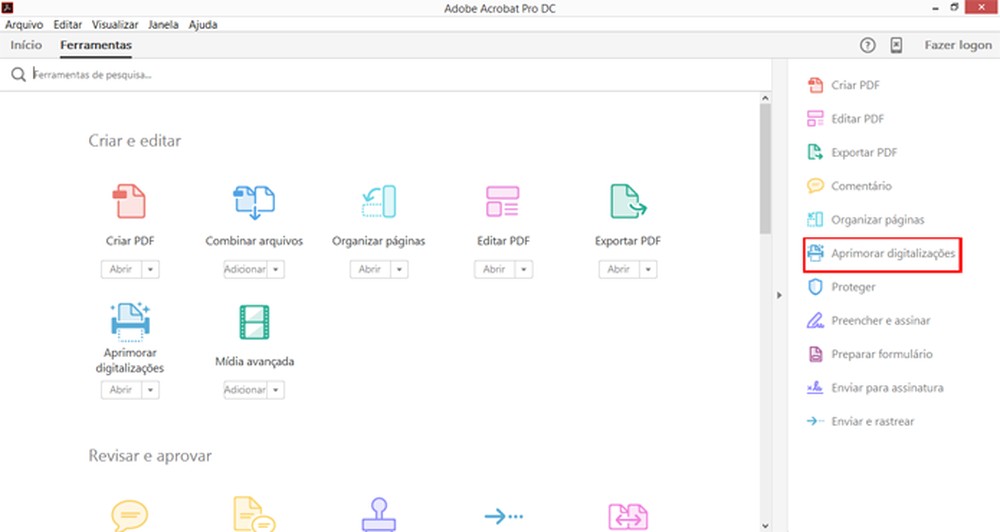Click the Enviar para assinatura label
This screenshot has width=1000, height=532.
coord(887,387)
